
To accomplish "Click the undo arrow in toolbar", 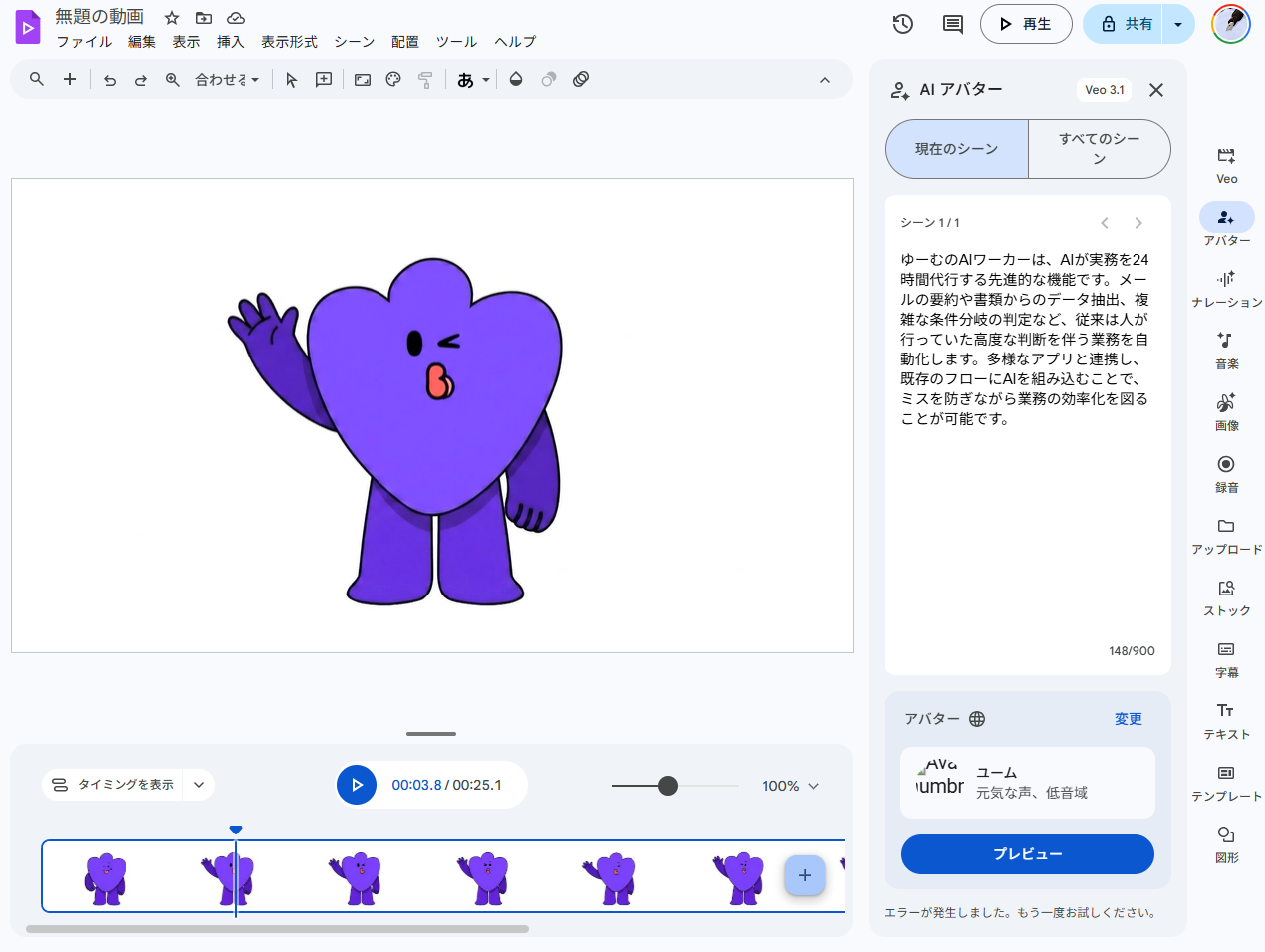I will coord(110,80).
